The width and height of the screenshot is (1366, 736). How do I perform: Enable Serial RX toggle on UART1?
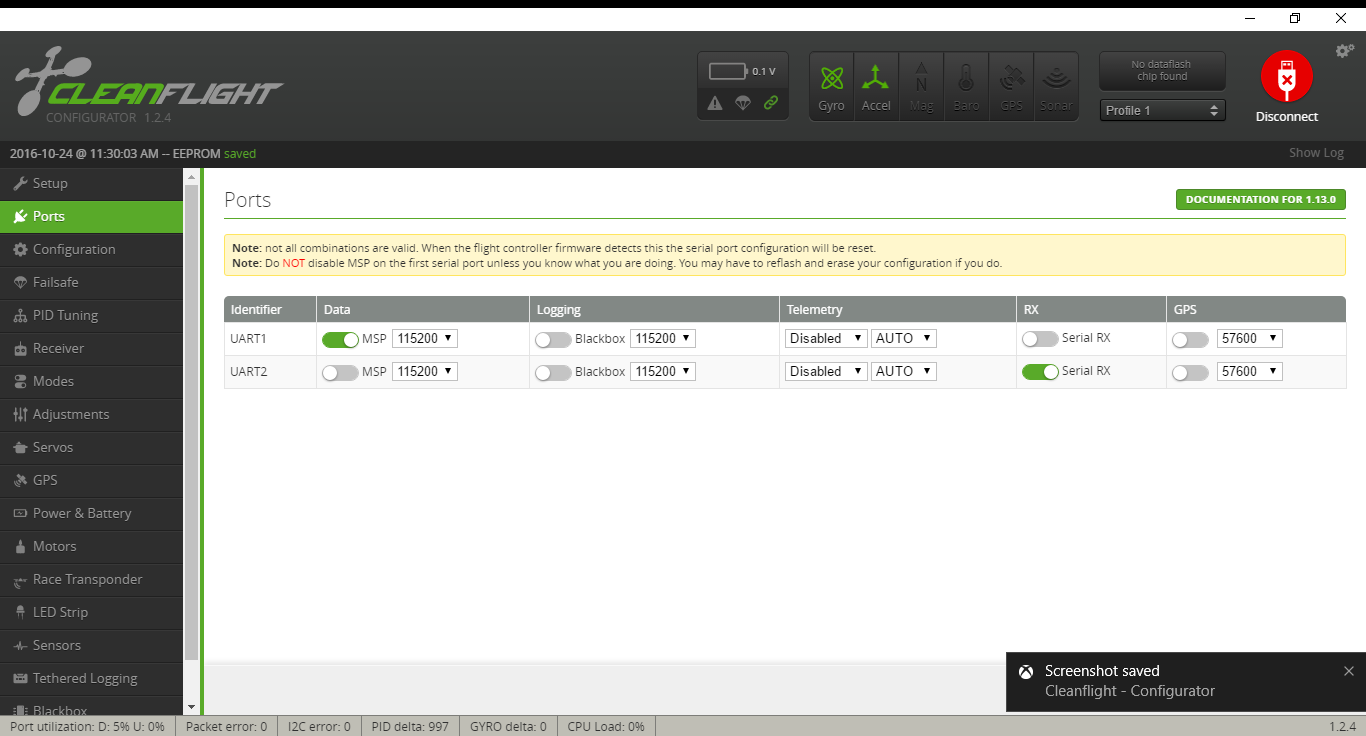click(1040, 339)
